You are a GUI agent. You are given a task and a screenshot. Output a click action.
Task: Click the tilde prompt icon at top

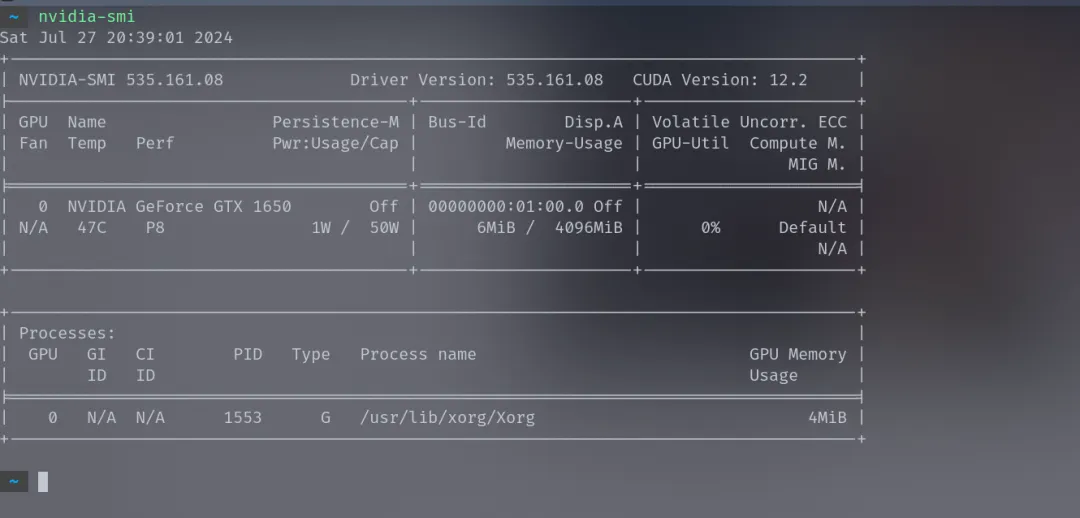coord(14,17)
